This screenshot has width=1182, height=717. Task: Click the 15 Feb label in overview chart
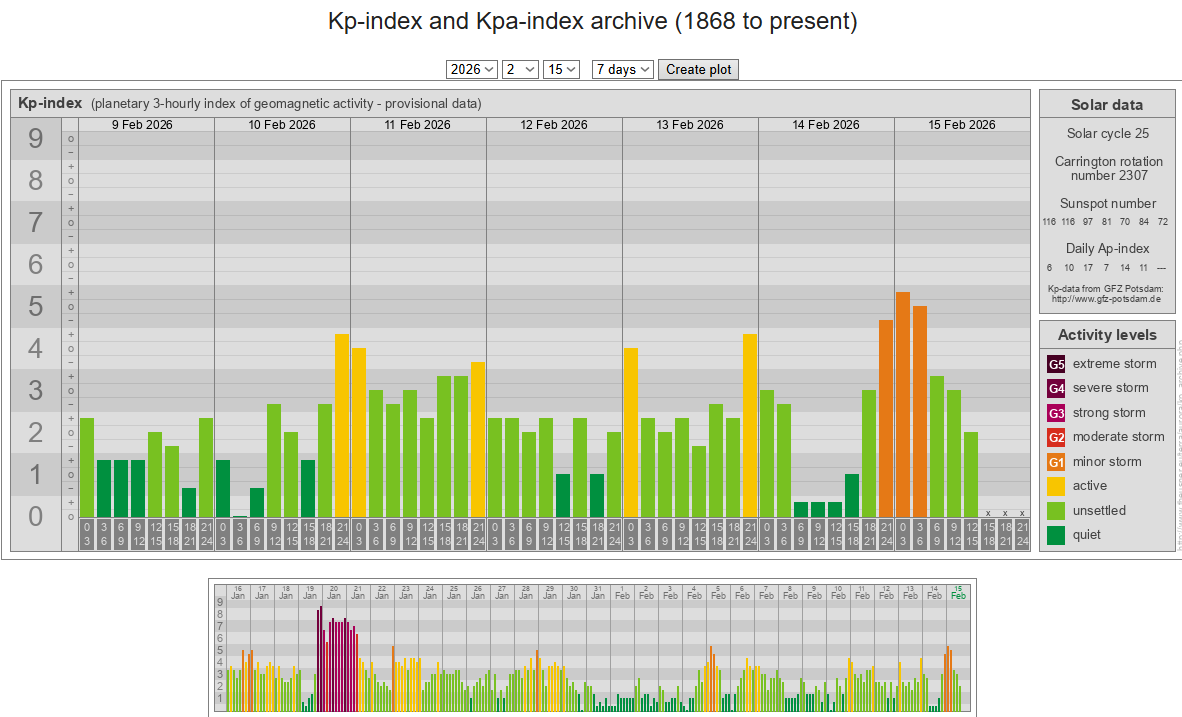point(958,592)
